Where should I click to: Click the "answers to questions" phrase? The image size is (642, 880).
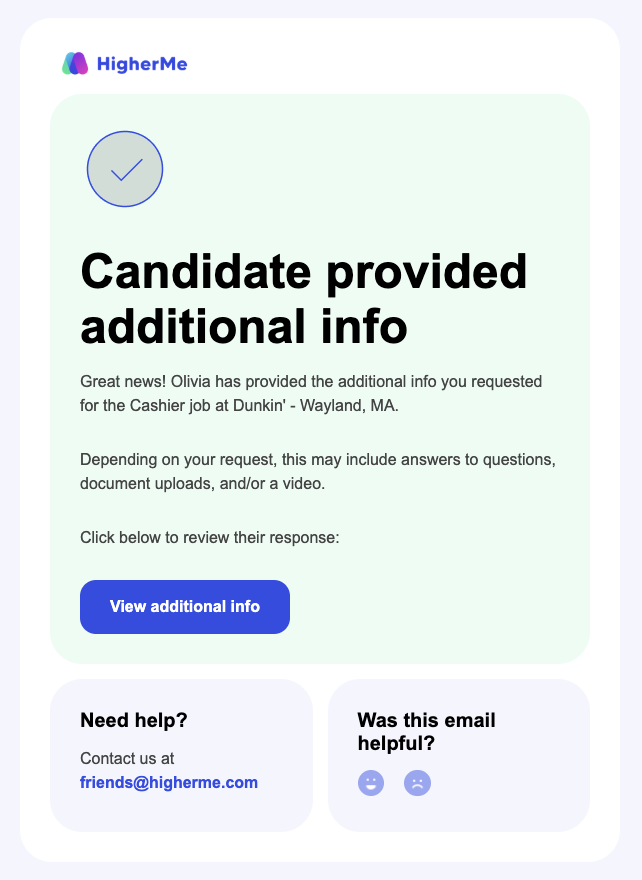481,460
